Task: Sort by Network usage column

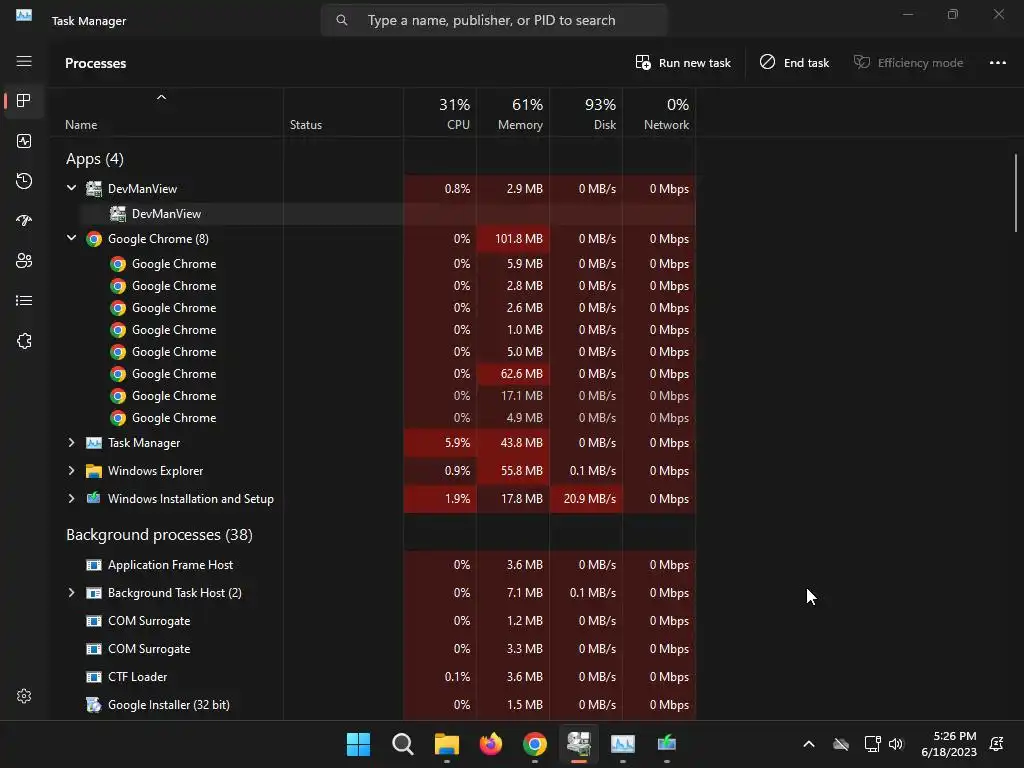Action: [x=659, y=113]
